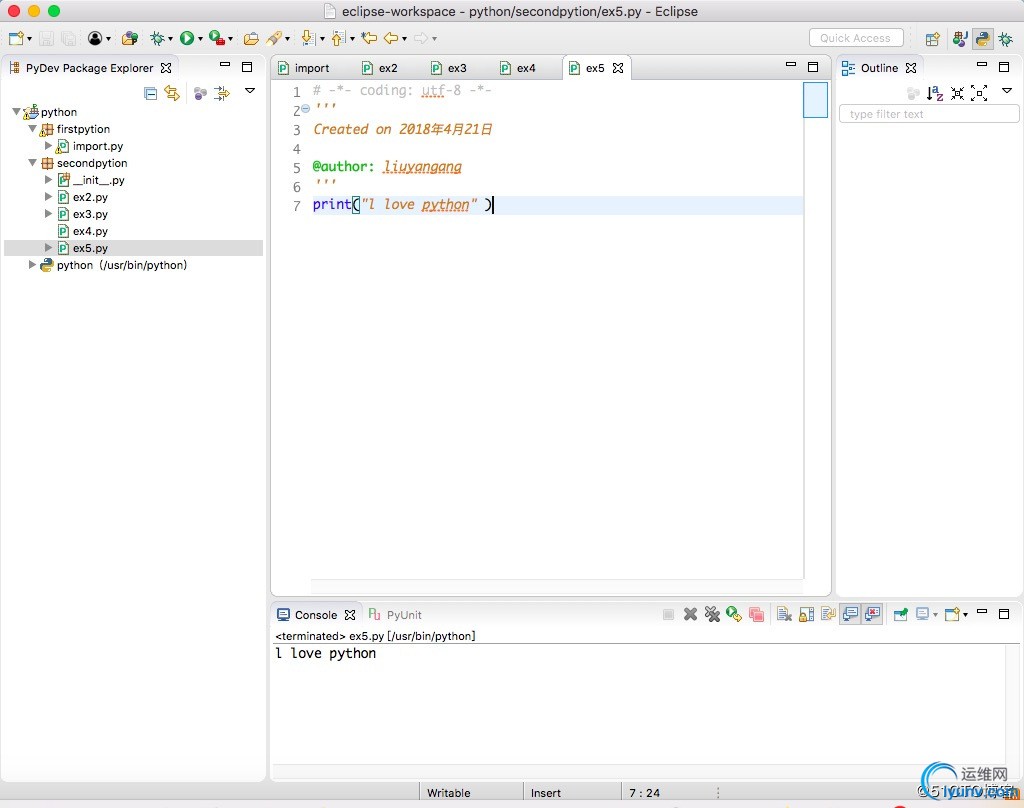
Task: Toggle show console on standard output change
Action: (850, 614)
